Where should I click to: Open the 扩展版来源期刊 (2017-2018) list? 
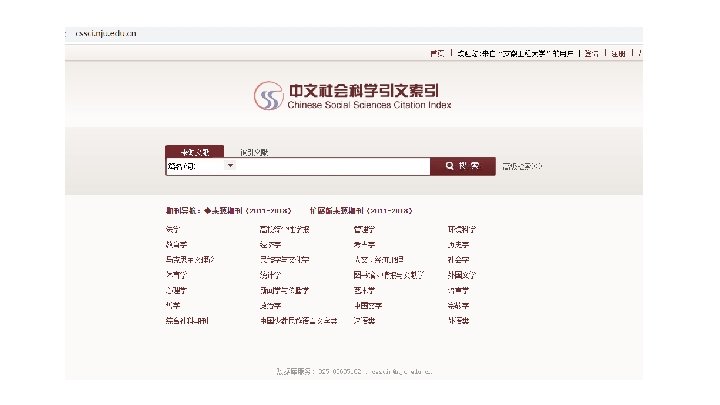361,211
